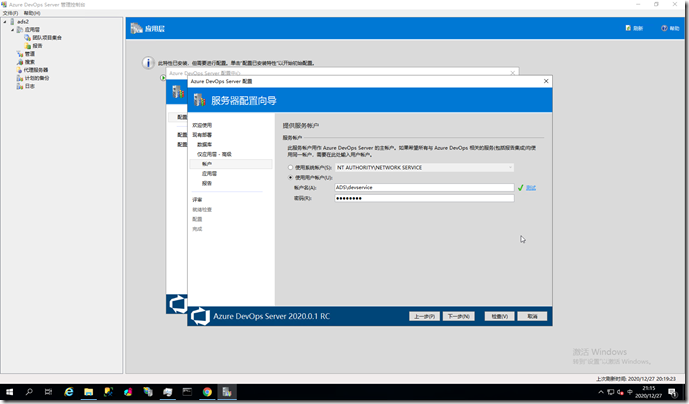The height and width of the screenshot is (404, 689).
Task: Click the 下一步(N) button
Action: point(459,316)
